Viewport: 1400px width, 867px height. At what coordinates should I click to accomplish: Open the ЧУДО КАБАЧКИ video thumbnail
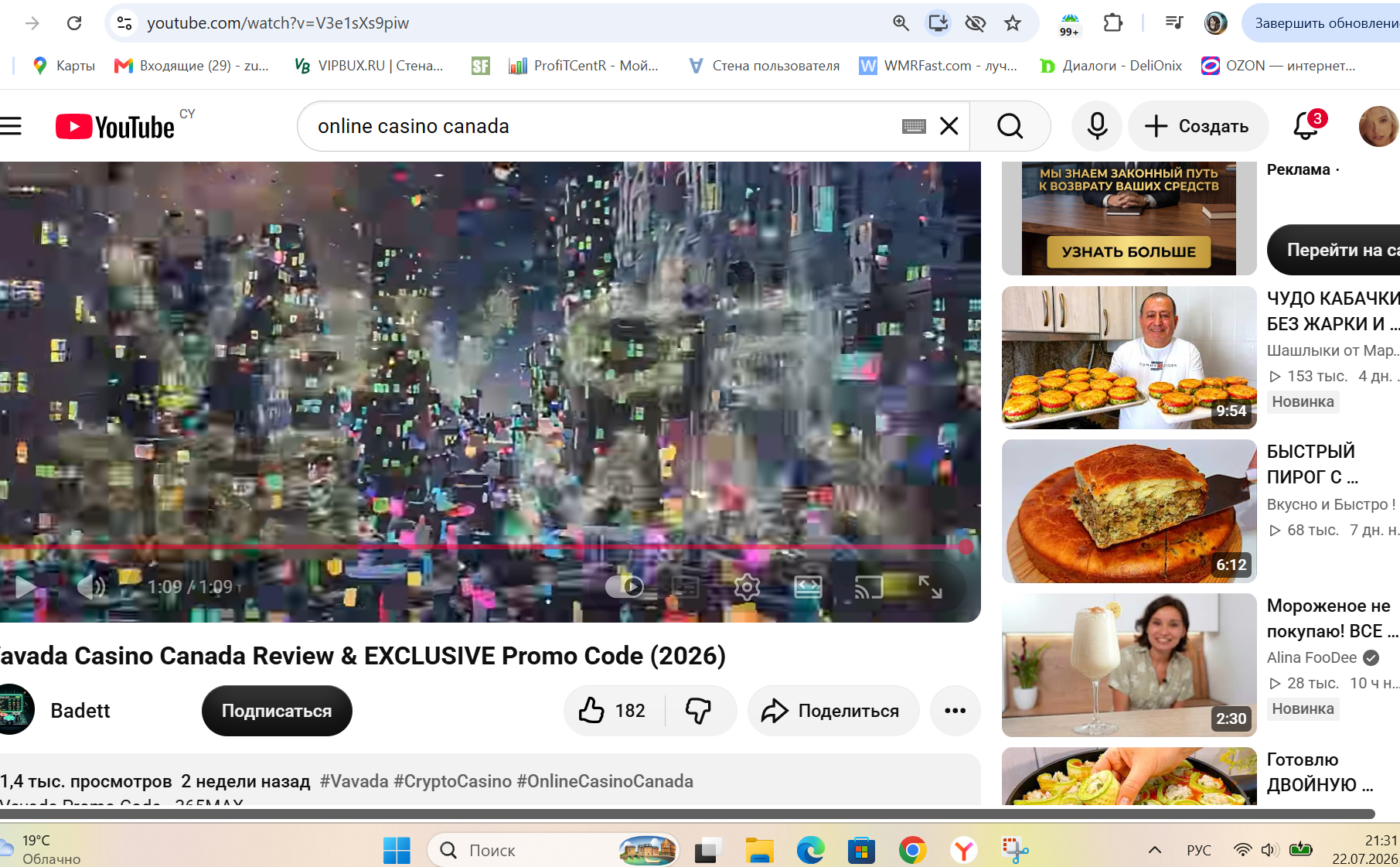click(x=1129, y=357)
